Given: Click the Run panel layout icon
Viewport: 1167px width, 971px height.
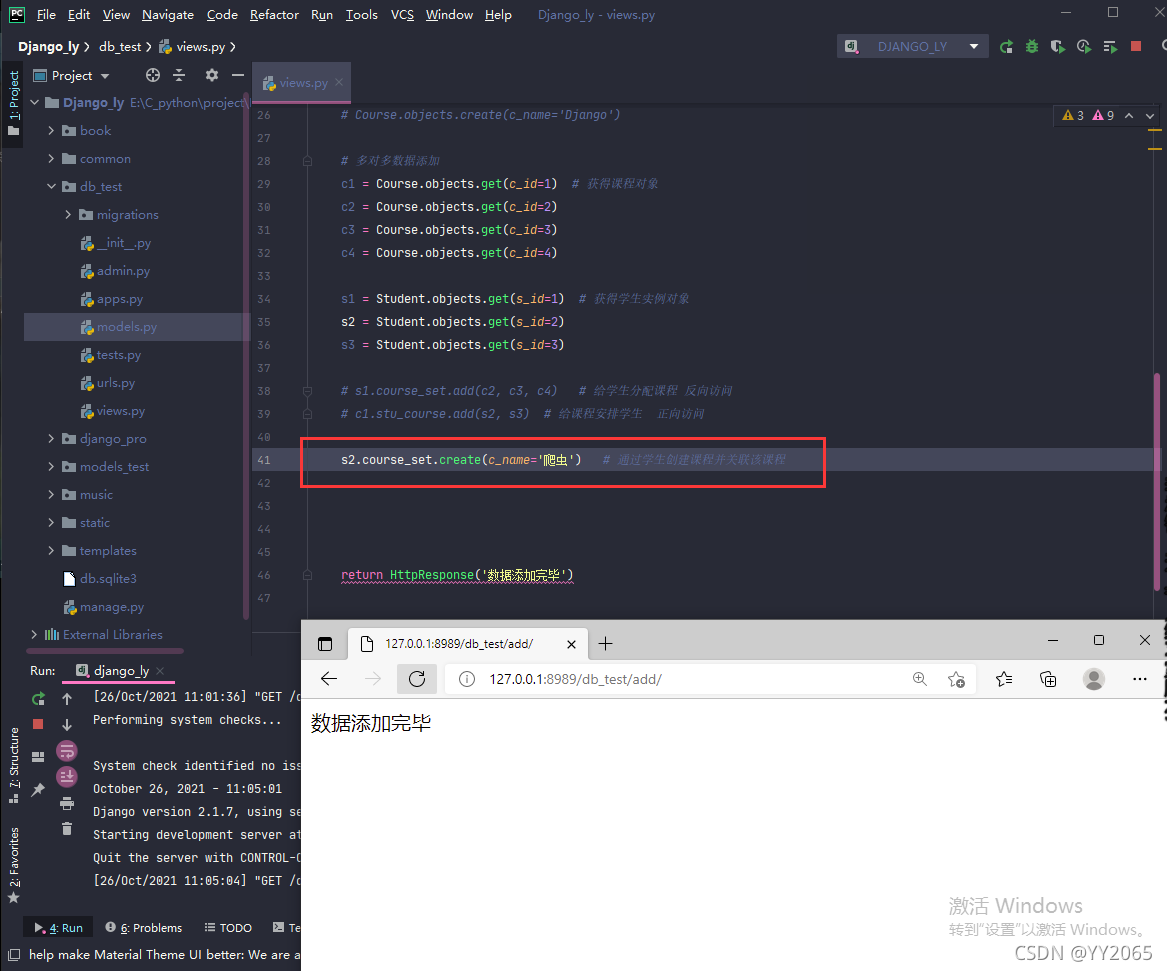Looking at the screenshot, I should tap(38, 757).
